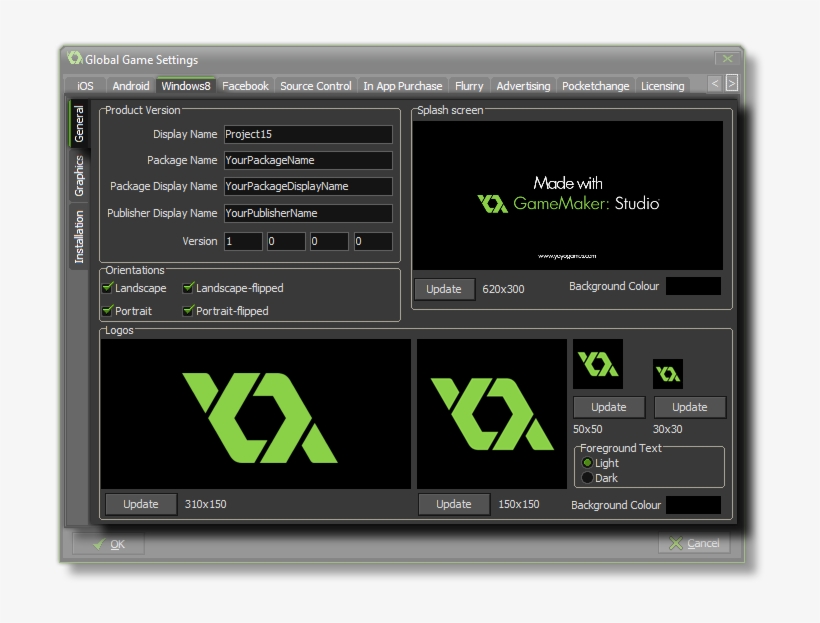
Task: Discard changes with the Cancel button
Action: click(x=694, y=543)
